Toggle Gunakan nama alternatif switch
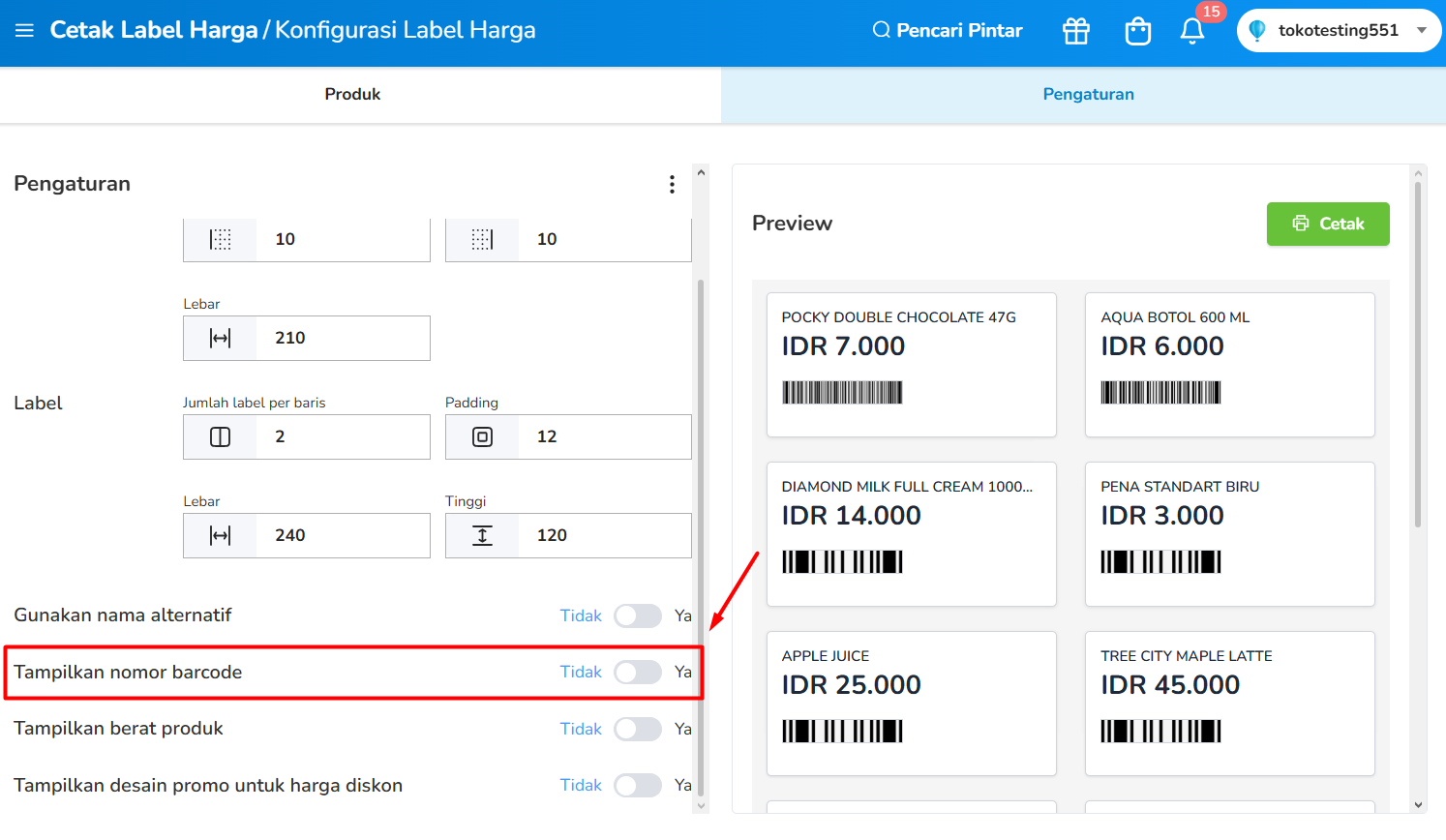 638,615
